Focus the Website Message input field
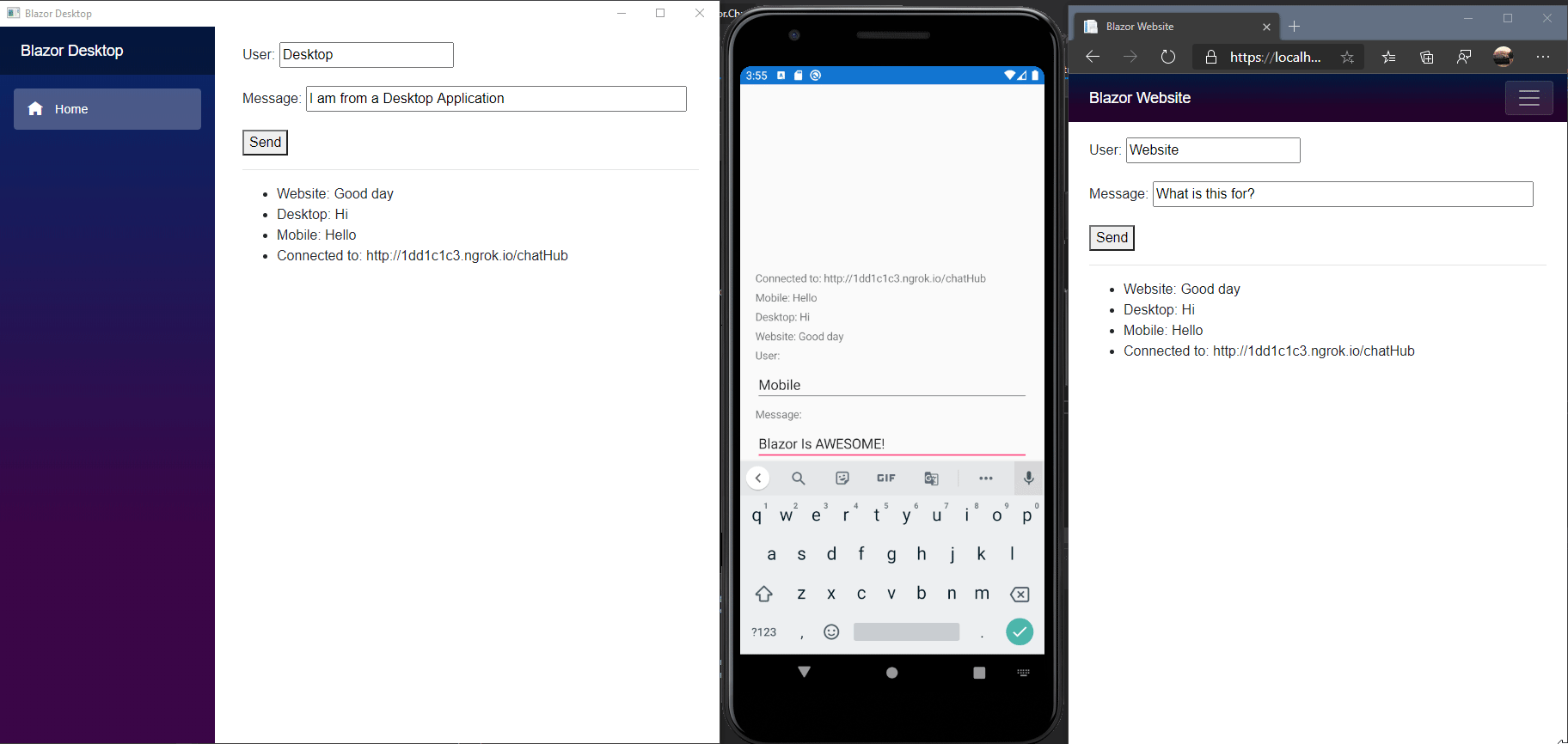The height and width of the screenshot is (744, 1568). [x=1343, y=194]
